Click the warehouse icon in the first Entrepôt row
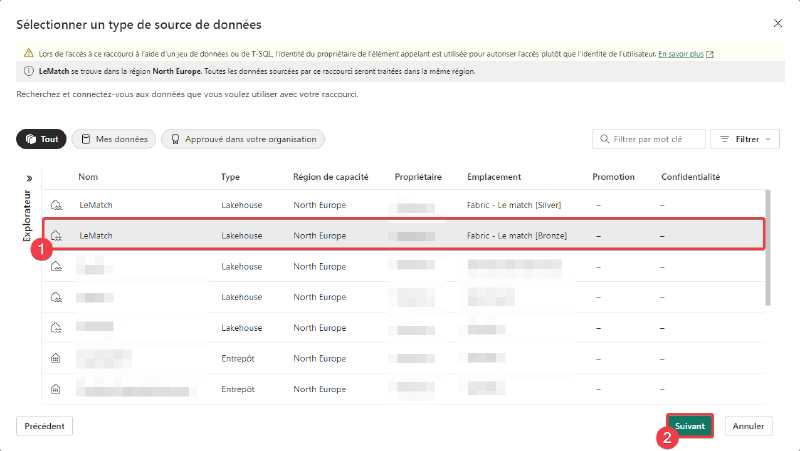The height and width of the screenshot is (451, 800). 56,358
